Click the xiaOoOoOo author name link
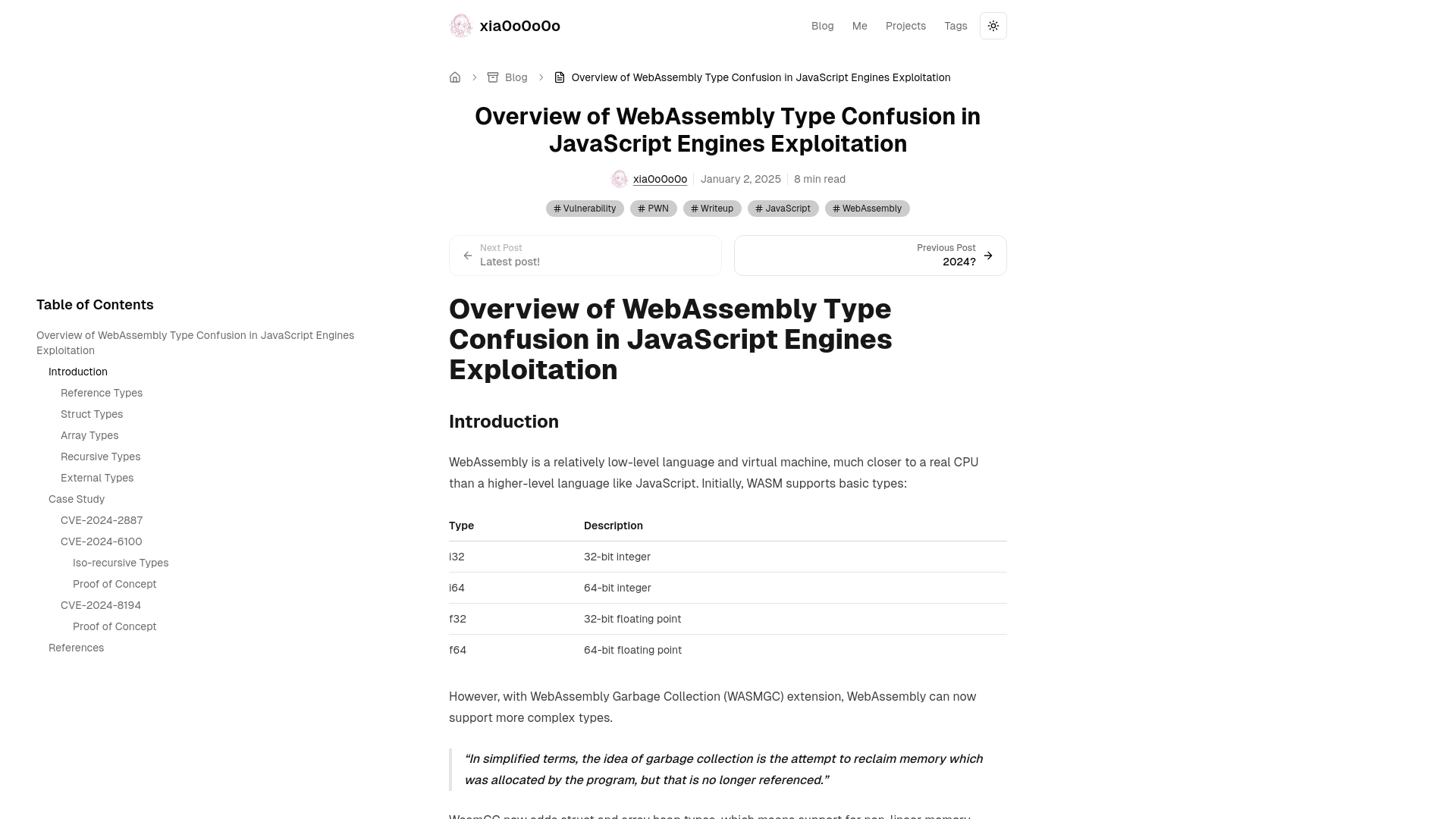 [x=660, y=178]
